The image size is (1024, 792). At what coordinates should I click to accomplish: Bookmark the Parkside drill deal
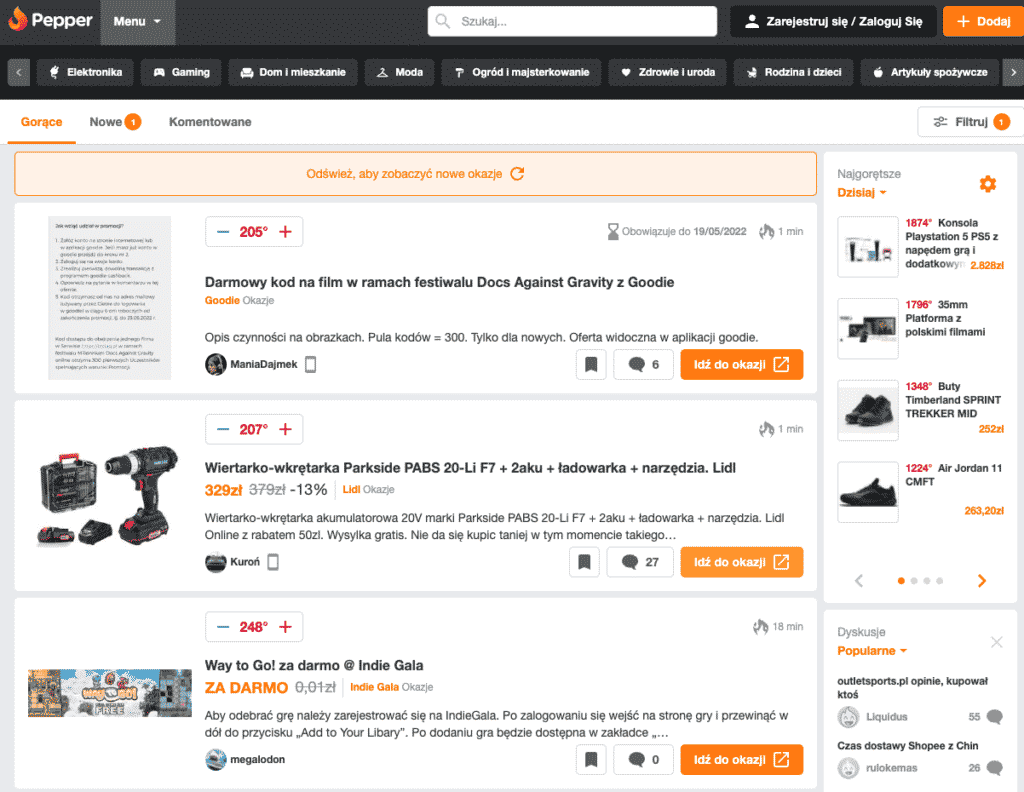(x=584, y=562)
